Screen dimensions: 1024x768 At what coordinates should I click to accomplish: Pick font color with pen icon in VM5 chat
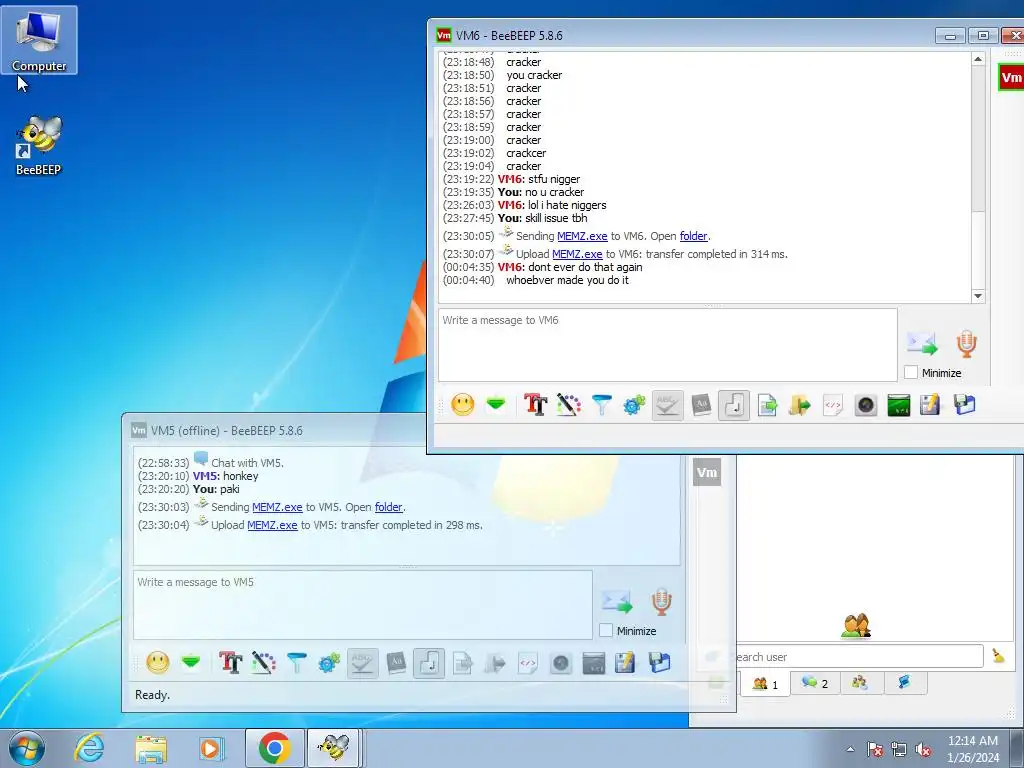coord(264,663)
